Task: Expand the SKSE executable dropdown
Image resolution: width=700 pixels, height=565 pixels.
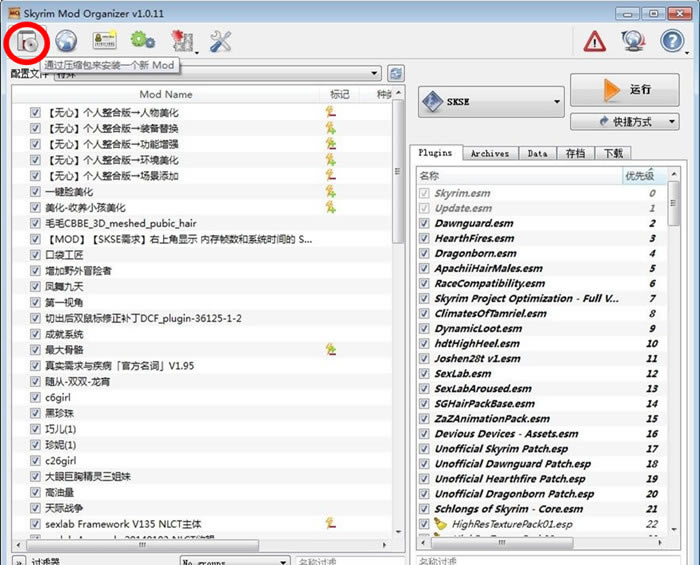Action: tap(490, 101)
